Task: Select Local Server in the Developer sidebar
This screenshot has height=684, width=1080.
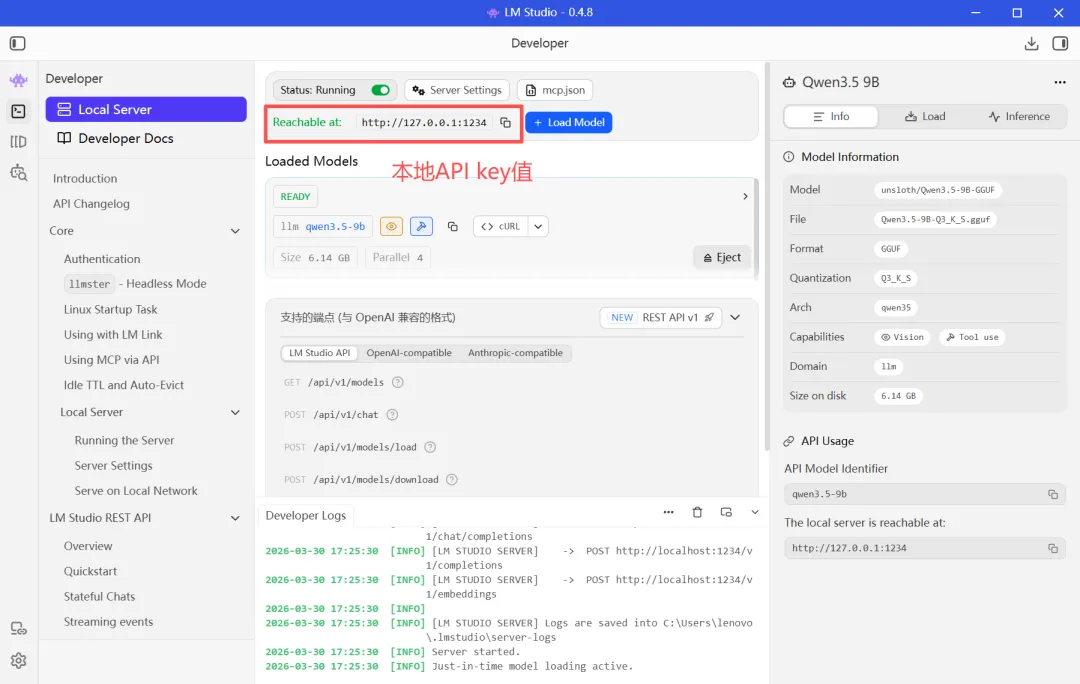Action: pos(146,110)
